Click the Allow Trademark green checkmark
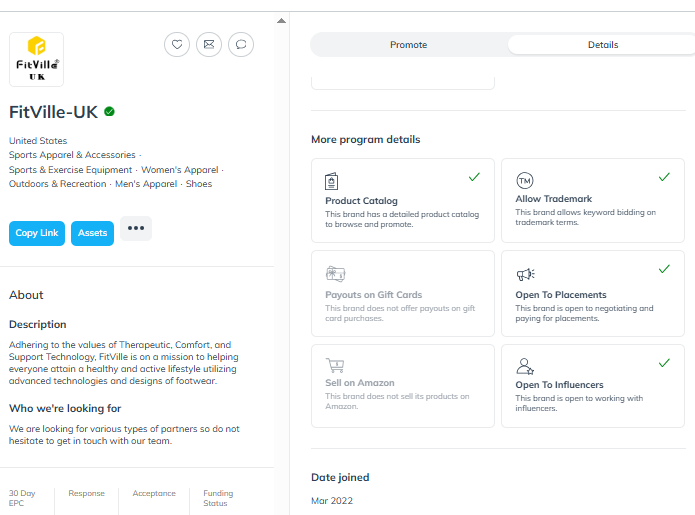Image resolution: width=695 pixels, height=515 pixels. coord(664,177)
